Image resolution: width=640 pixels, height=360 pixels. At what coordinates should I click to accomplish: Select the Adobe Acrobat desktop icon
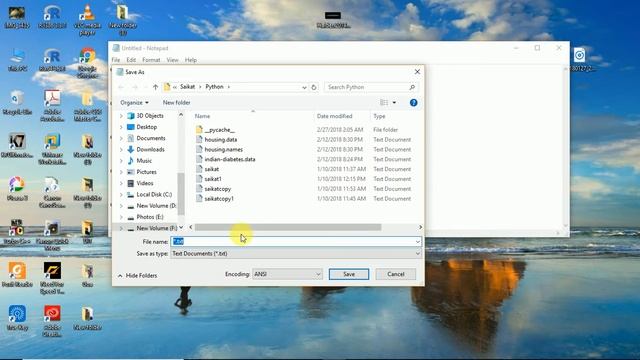(x=52, y=105)
